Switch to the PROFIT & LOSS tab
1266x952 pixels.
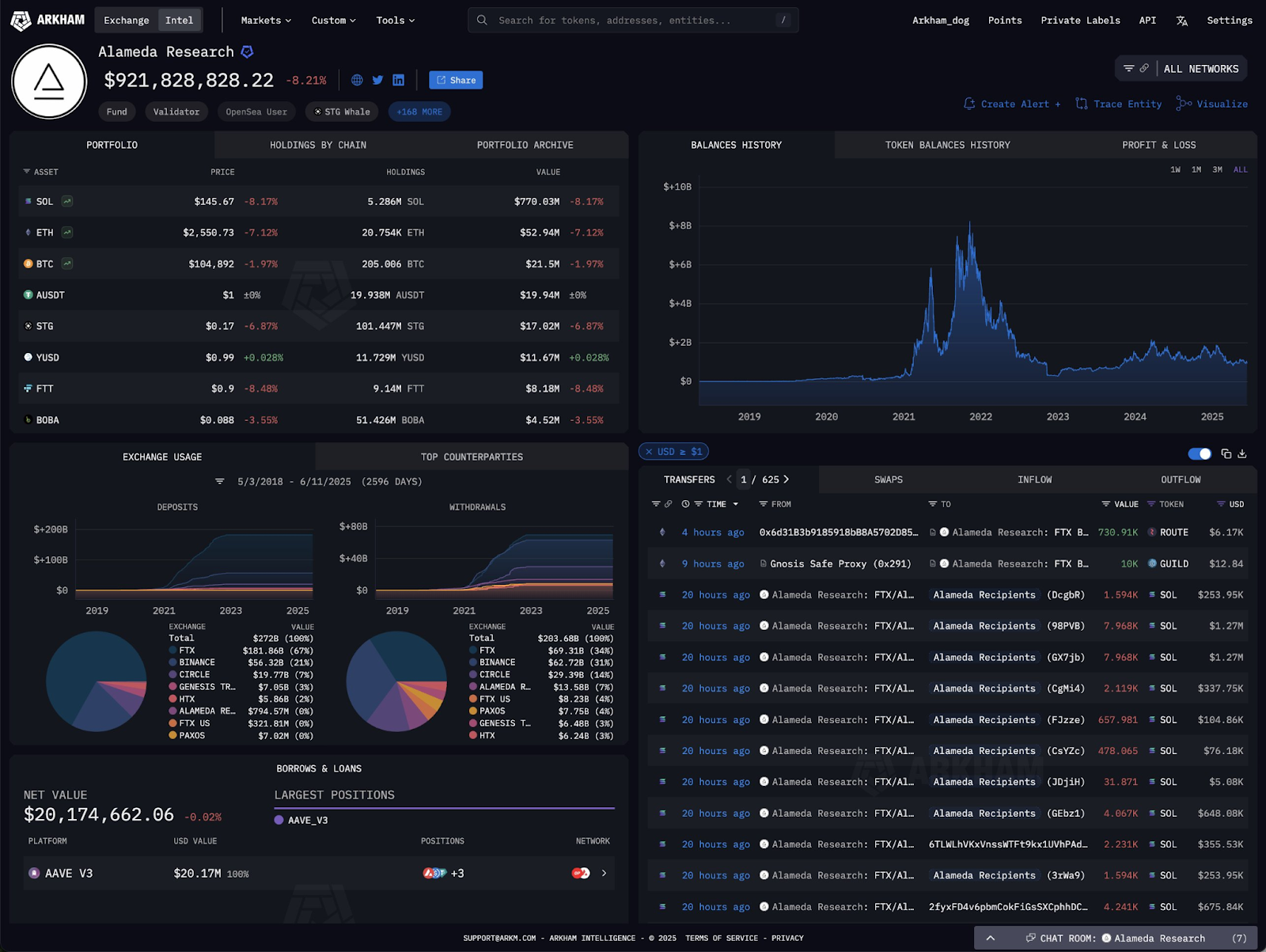pyautogui.click(x=1158, y=145)
